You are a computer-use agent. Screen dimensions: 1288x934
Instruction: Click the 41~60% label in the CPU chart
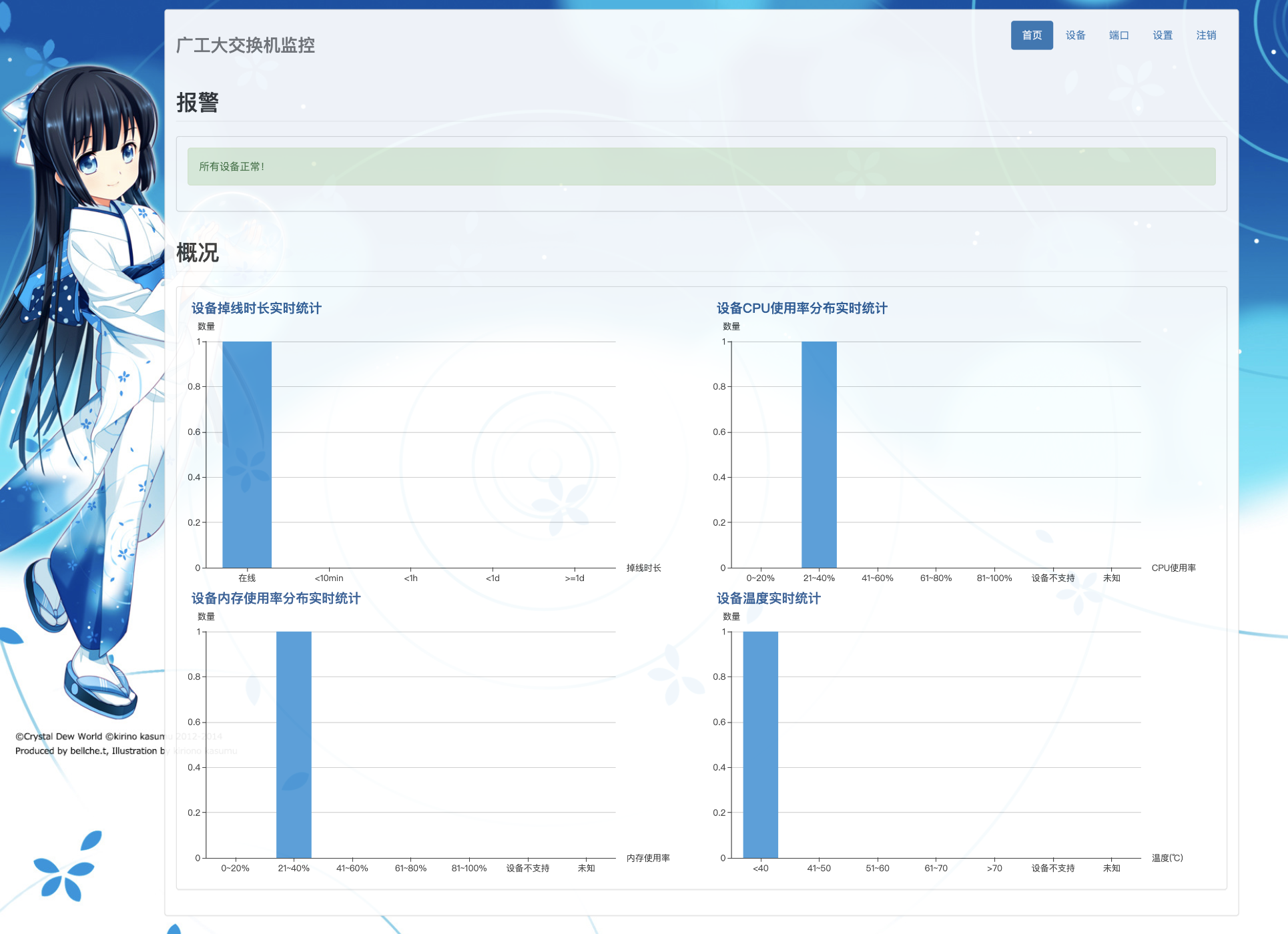878,578
